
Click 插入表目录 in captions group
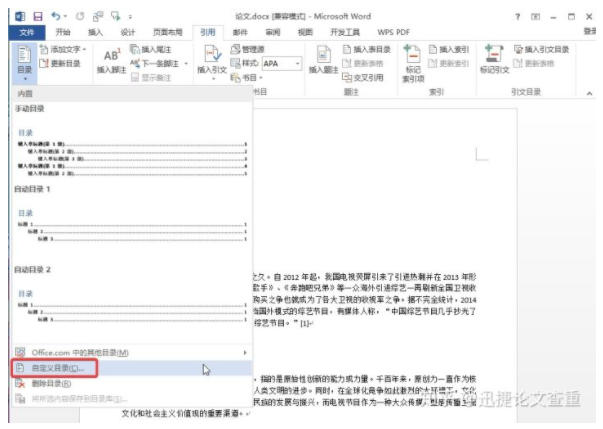pos(366,49)
